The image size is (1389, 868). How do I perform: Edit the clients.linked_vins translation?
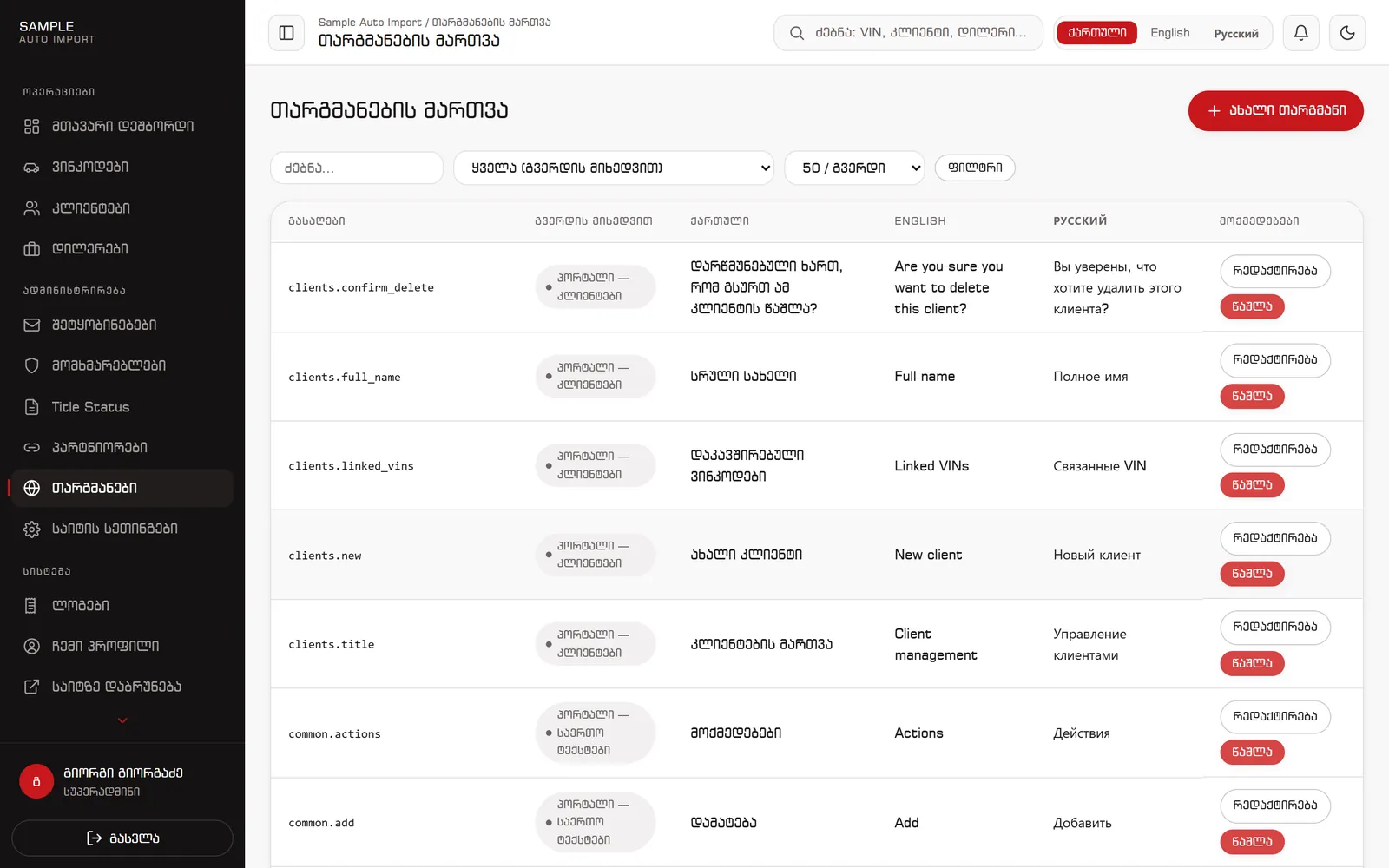1274,450
